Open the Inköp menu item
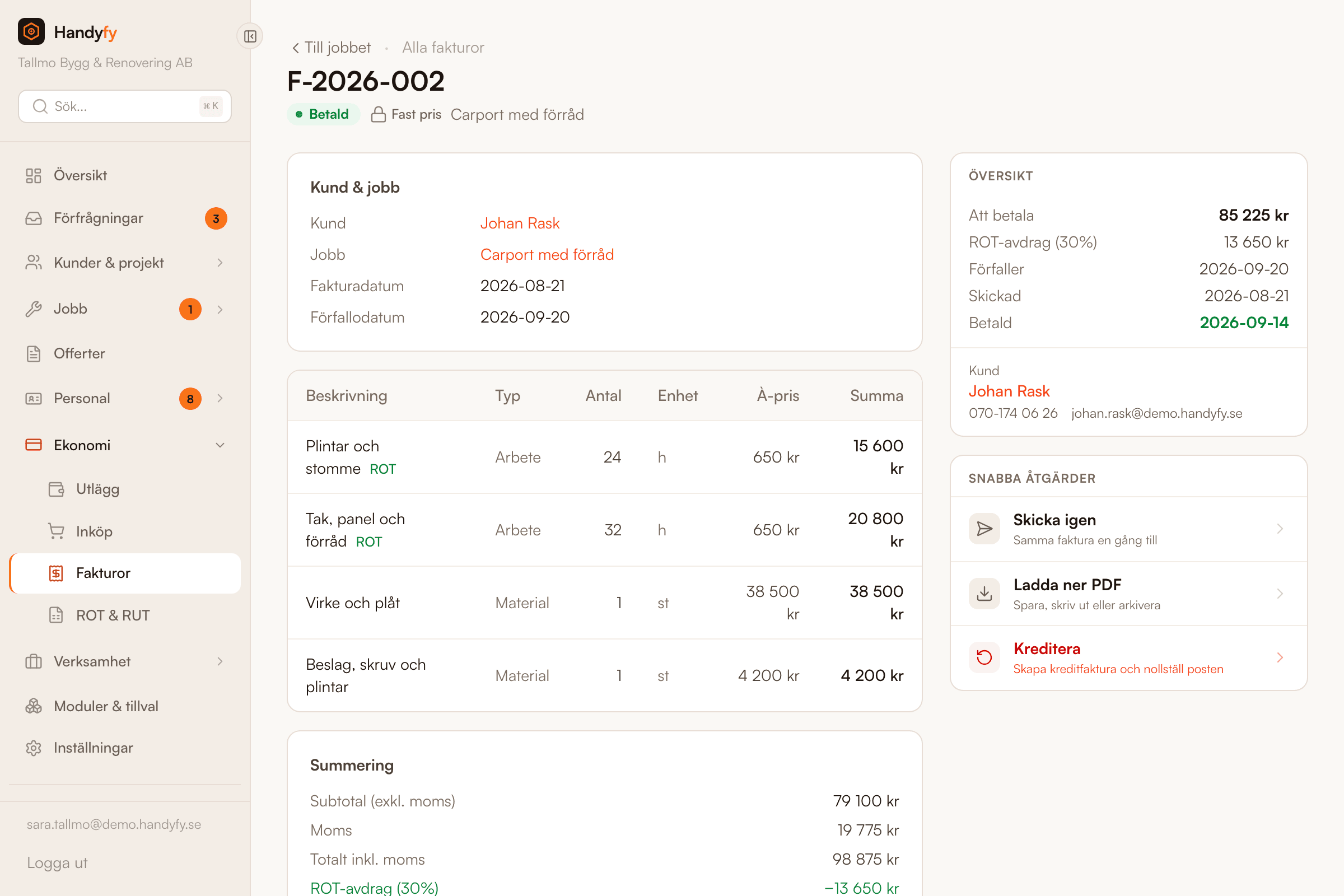This screenshot has width=1344, height=896. coord(125,531)
